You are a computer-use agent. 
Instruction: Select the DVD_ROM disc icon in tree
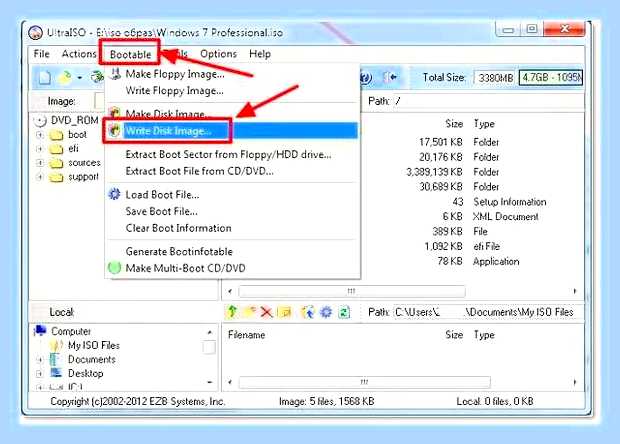40,121
